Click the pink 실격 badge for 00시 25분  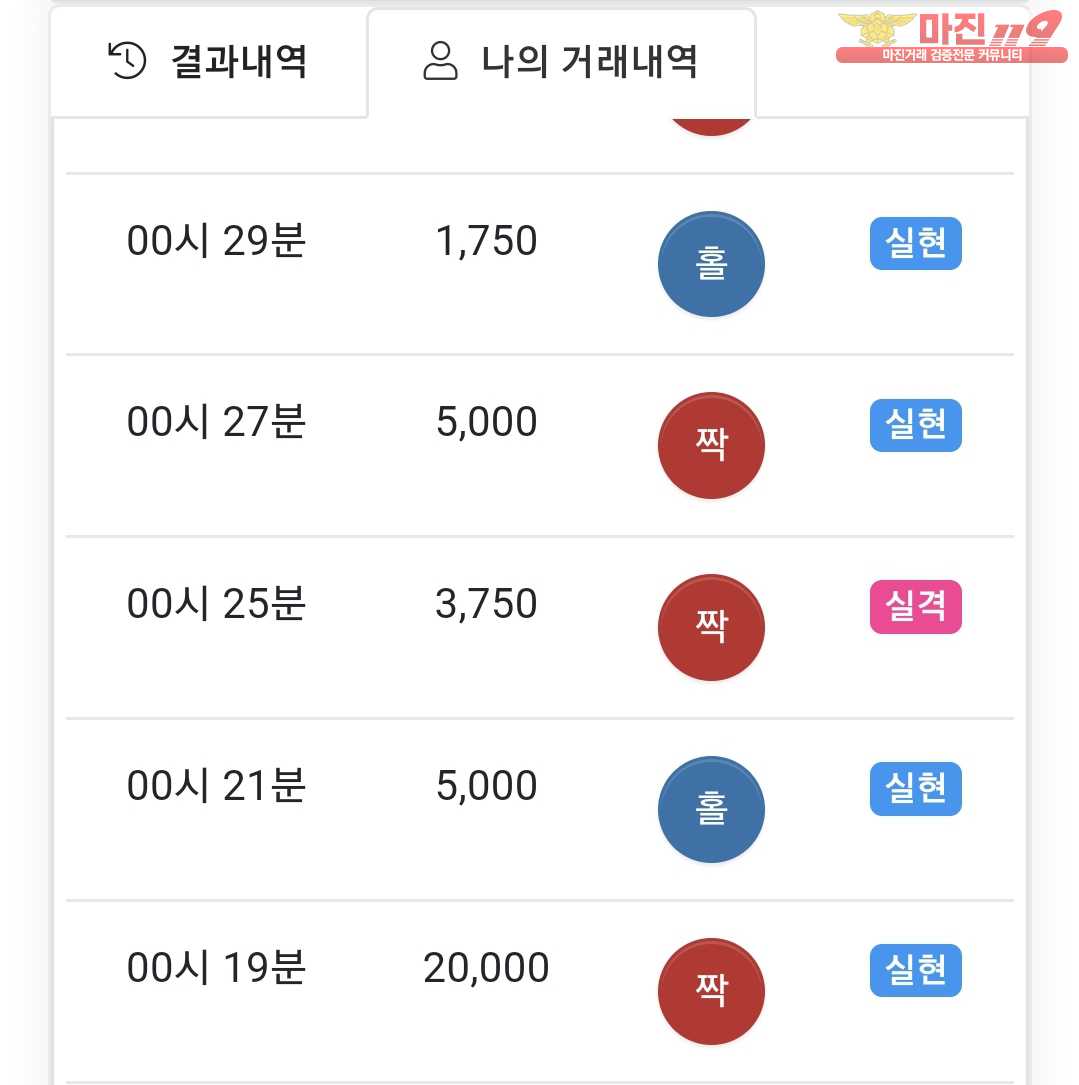coord(915,607)
